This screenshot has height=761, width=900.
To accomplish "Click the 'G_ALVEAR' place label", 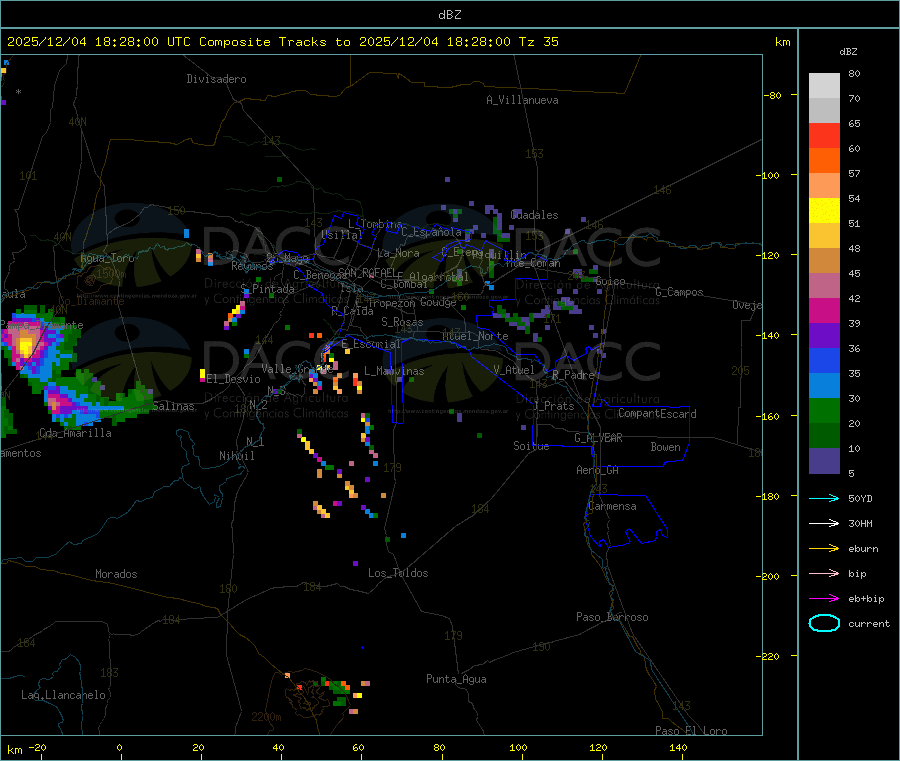I will 598,438.
